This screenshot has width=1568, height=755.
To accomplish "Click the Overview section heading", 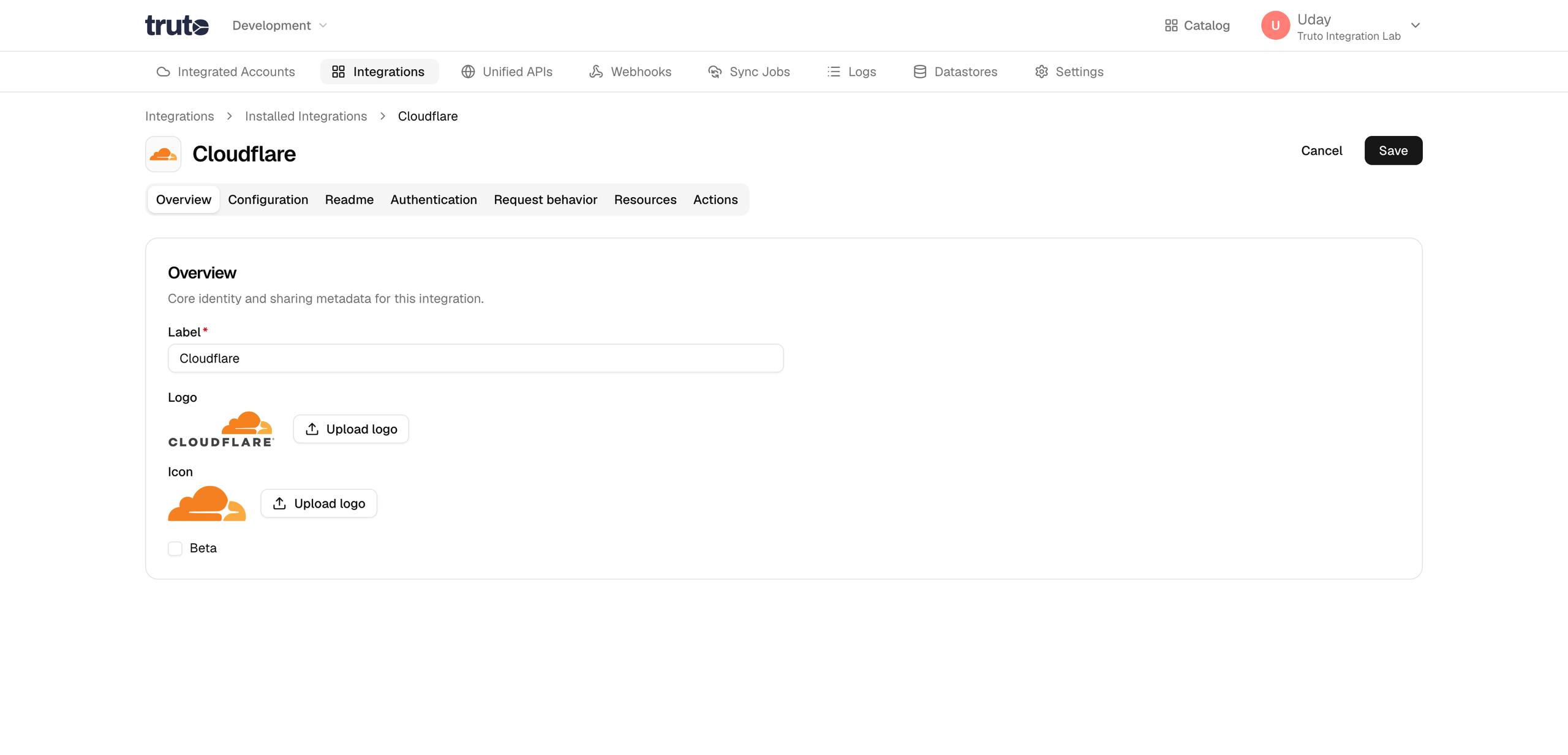I will click(202, 273).
